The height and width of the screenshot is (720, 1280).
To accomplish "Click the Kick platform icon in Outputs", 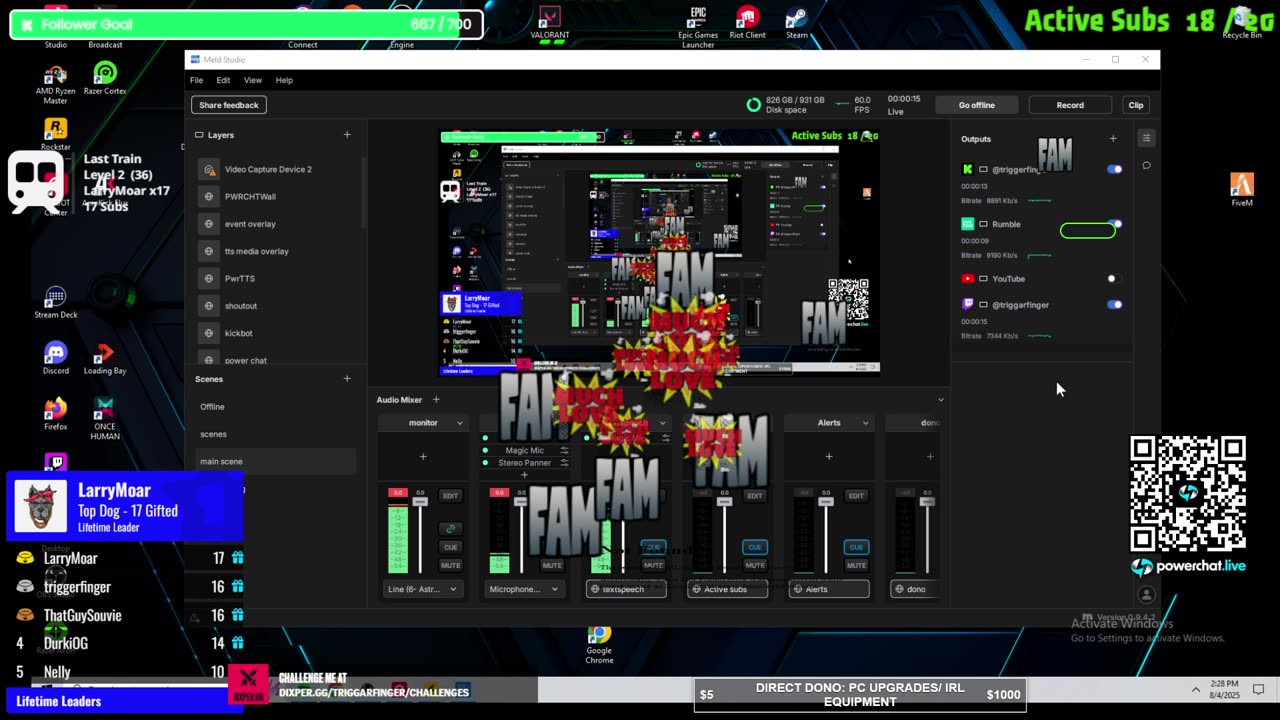I will click(x=967, y=170).
